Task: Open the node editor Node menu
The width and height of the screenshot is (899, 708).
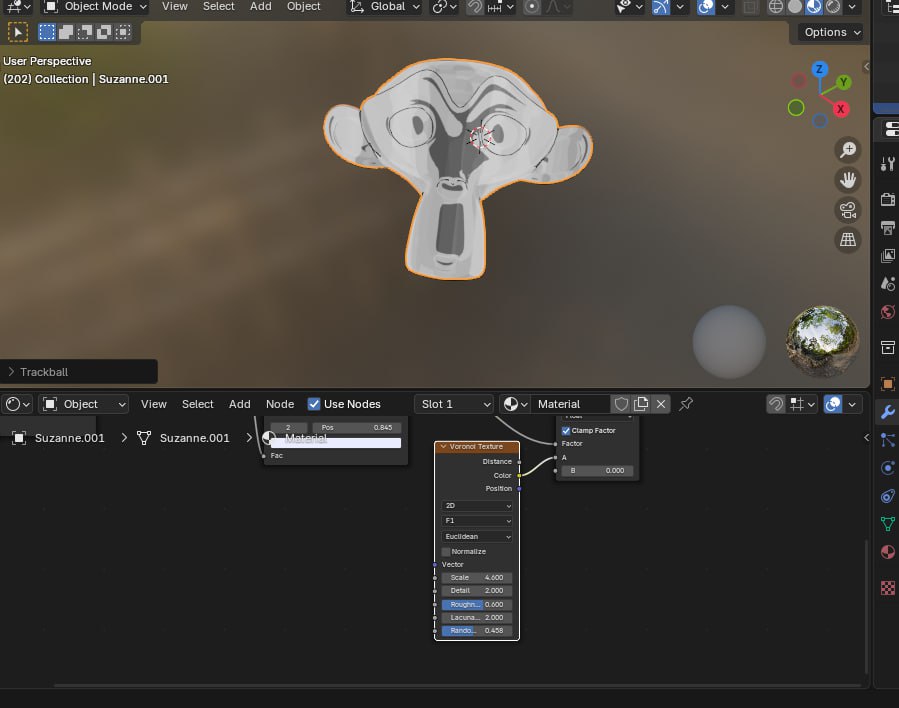Action: (280, 404)
